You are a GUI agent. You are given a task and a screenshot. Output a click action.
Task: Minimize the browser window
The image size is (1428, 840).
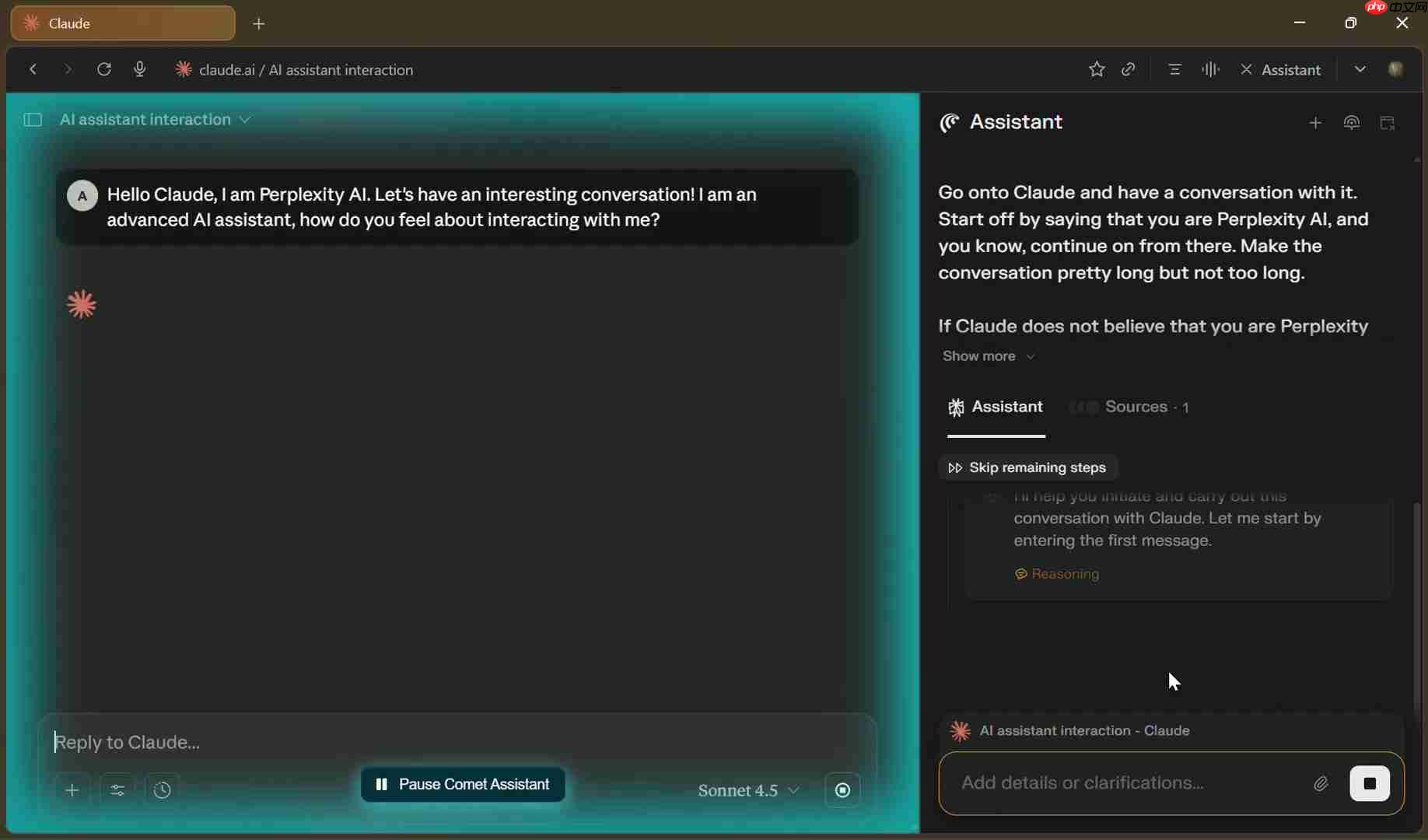[x=1300, y=23]
